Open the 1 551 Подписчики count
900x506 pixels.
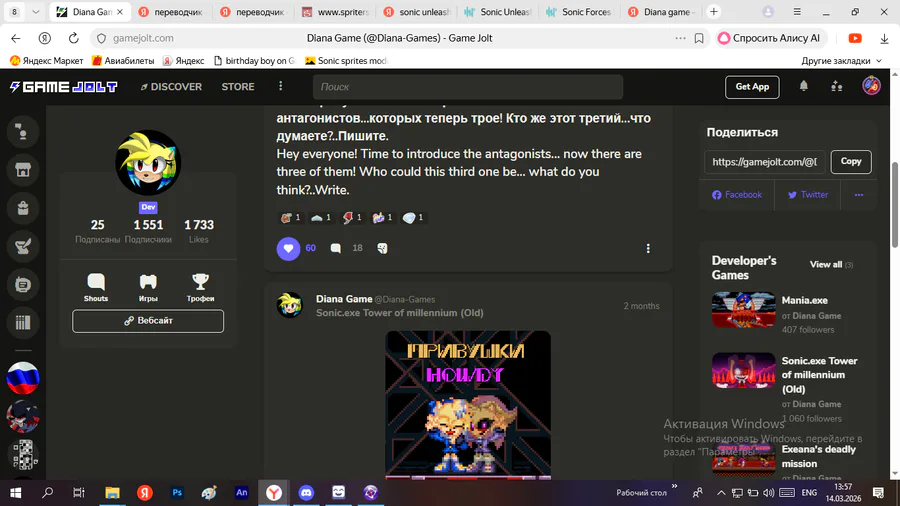pos(148,231)
